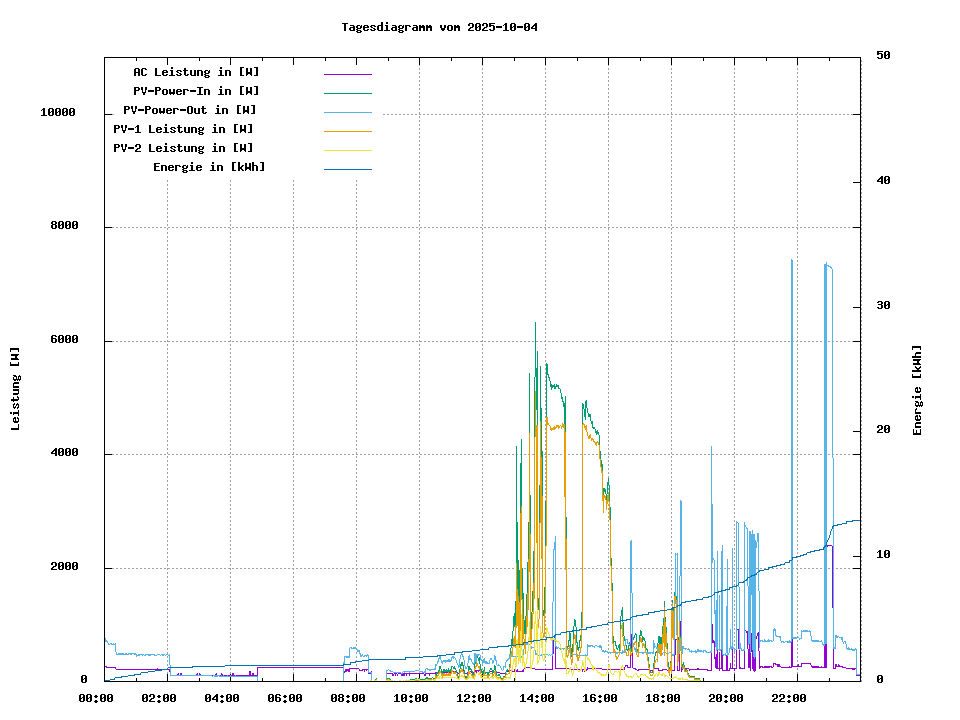Click the 00:00 time axis tick label
The height and width of the screenshot is (720, 960).
pyautogui.click(x=95, y=698)
